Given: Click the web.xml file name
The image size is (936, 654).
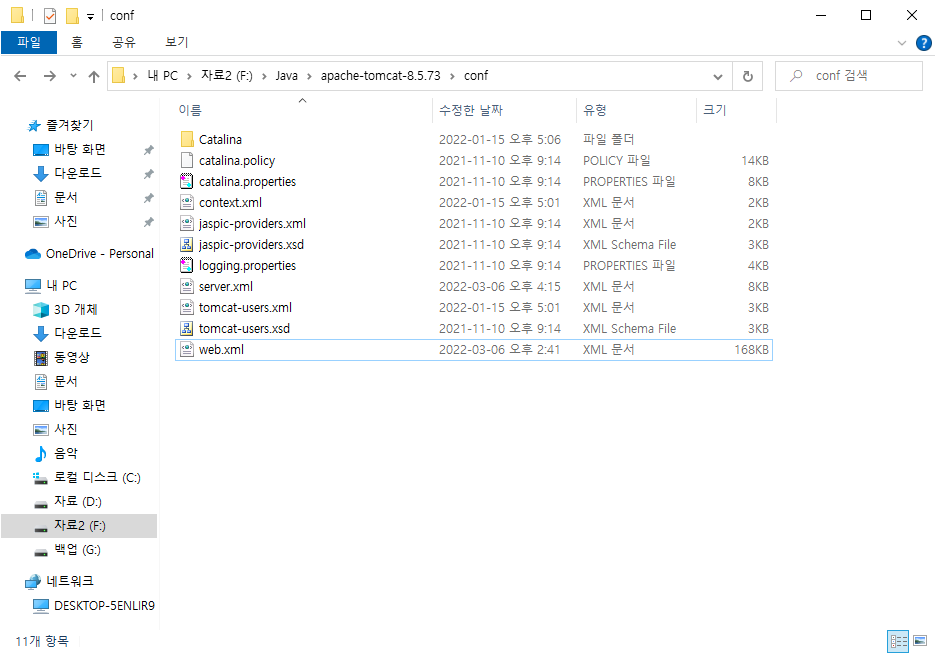Looking at the screenshot, I should [x=221, y=350].
